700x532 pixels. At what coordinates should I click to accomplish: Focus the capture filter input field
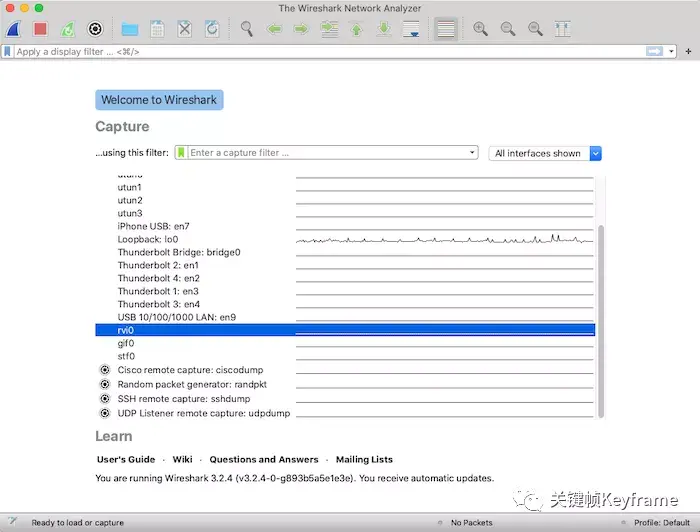327,153
